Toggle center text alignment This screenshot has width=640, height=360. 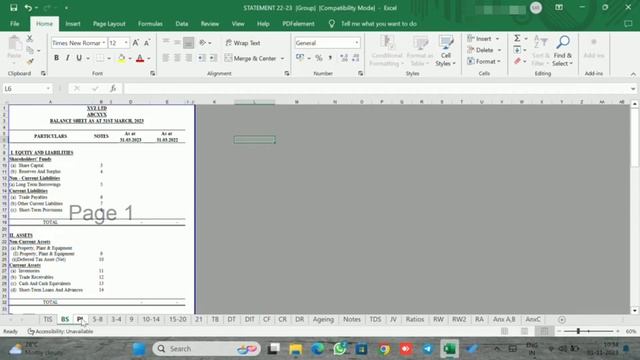point(177,58)
